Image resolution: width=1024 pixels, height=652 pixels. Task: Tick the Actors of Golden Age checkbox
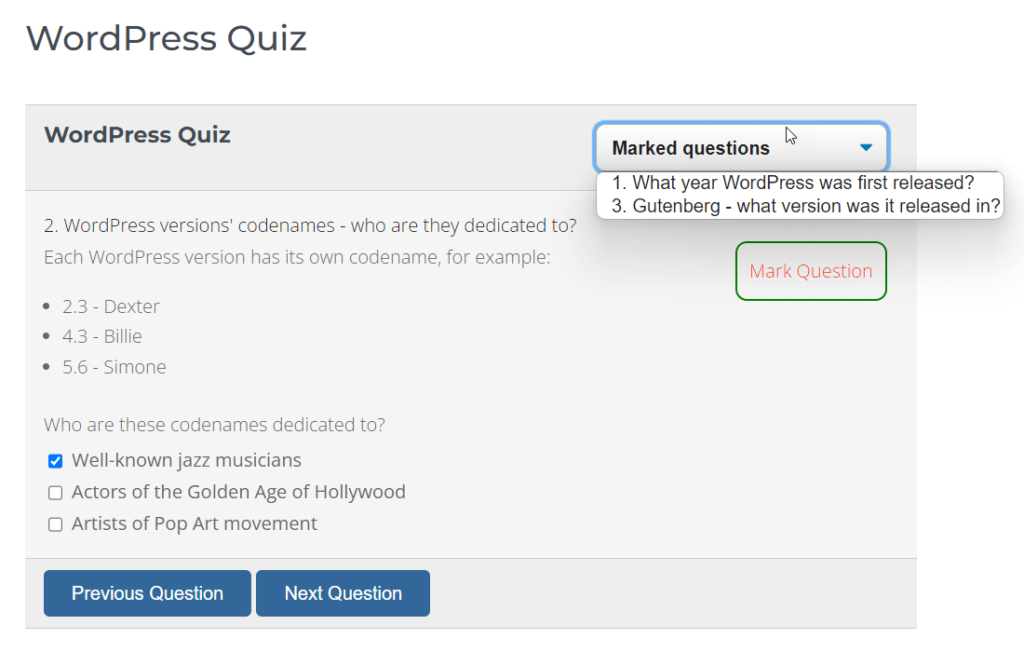56,493
